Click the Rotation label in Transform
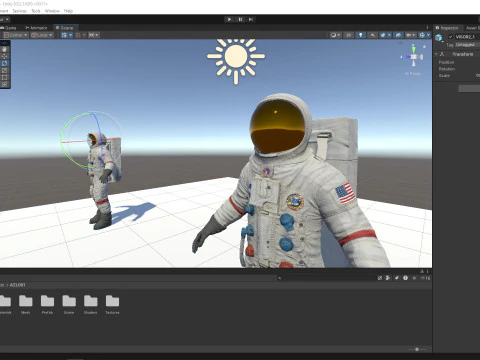480x360 pixels. tap(447, 69)
